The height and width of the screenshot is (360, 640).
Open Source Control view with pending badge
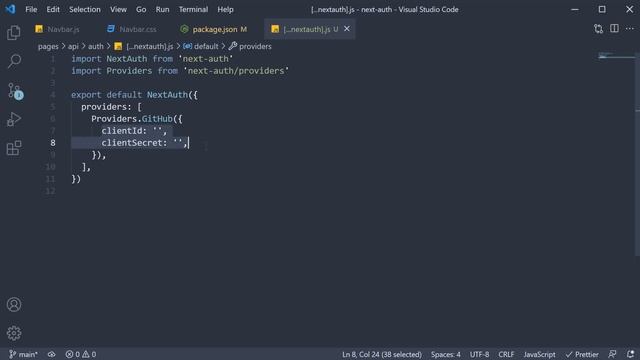click(15, 91)
